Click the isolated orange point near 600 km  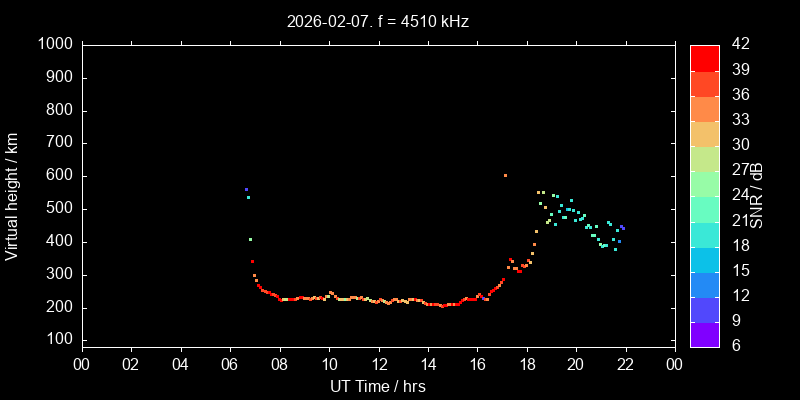(x=505, y=175)
